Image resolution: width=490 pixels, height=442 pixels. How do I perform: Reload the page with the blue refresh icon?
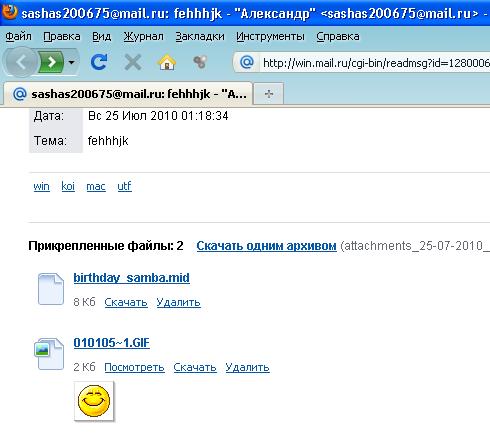[99, 62]
